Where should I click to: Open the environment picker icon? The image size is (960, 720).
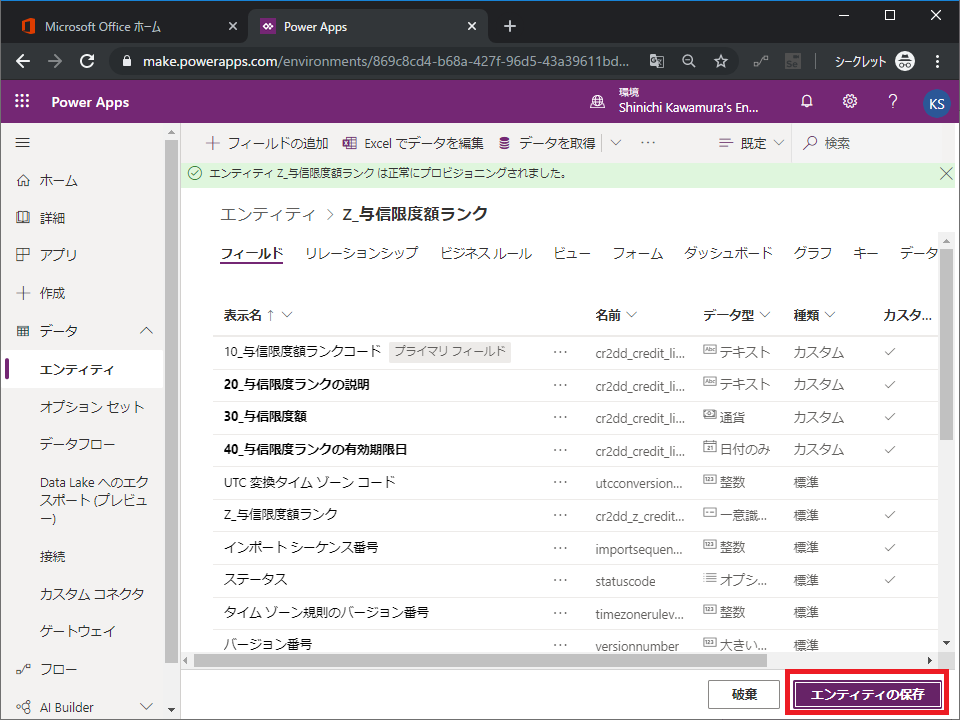tap(598, 101)
